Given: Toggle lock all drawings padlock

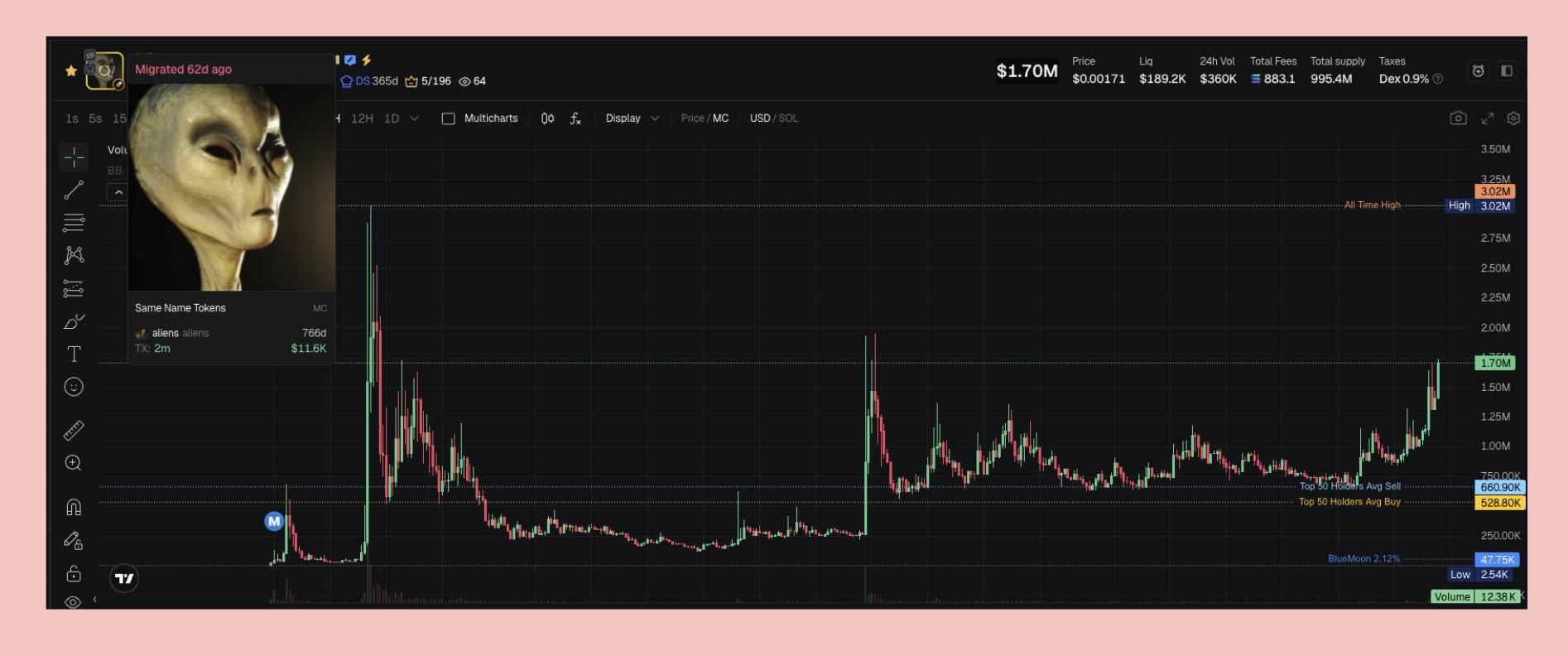Looking at the screenshot, I should tap(74, 573).
